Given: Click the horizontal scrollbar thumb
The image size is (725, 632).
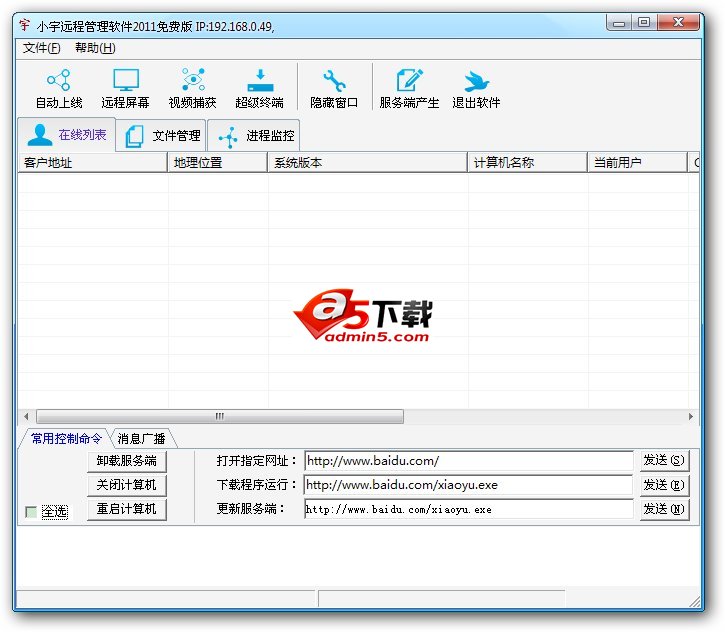Looking at the screenshot, I should 220,416.
